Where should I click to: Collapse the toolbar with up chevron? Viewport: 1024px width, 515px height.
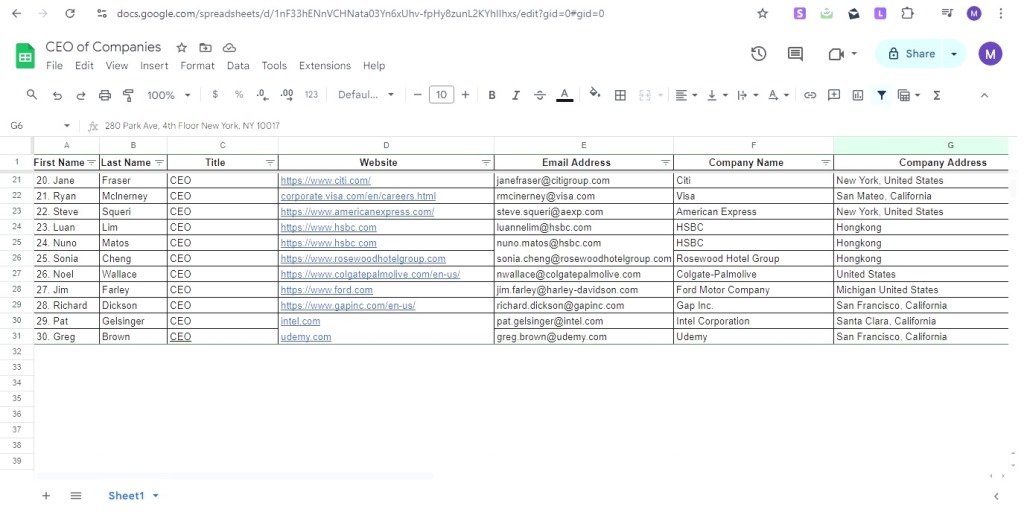click(984, 95)
